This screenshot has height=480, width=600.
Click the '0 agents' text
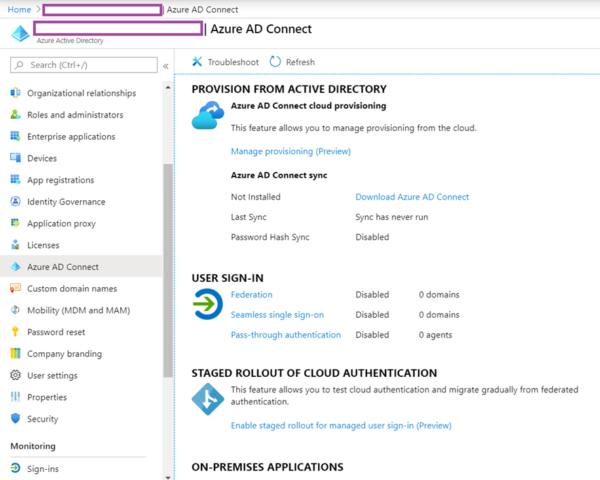435,335
